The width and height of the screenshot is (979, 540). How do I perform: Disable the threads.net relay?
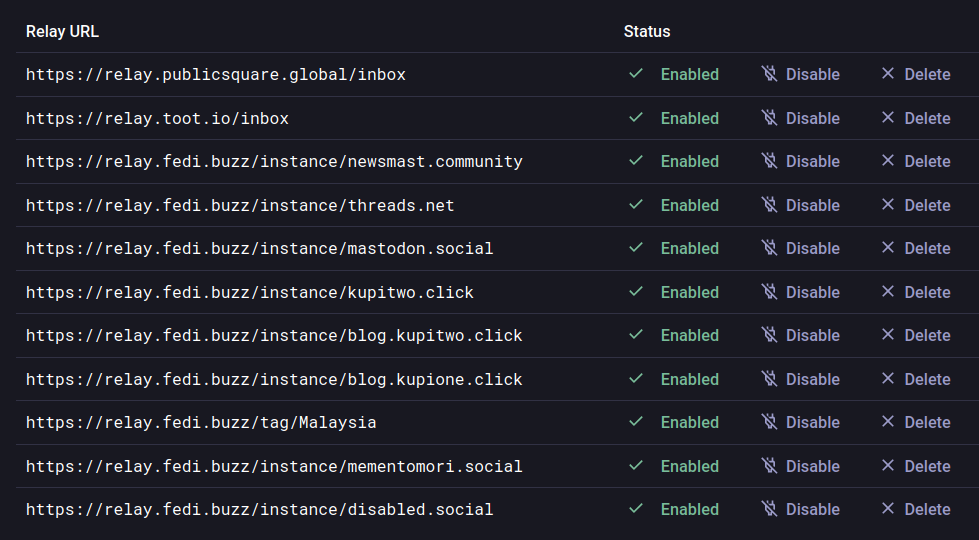pos(801,205)
